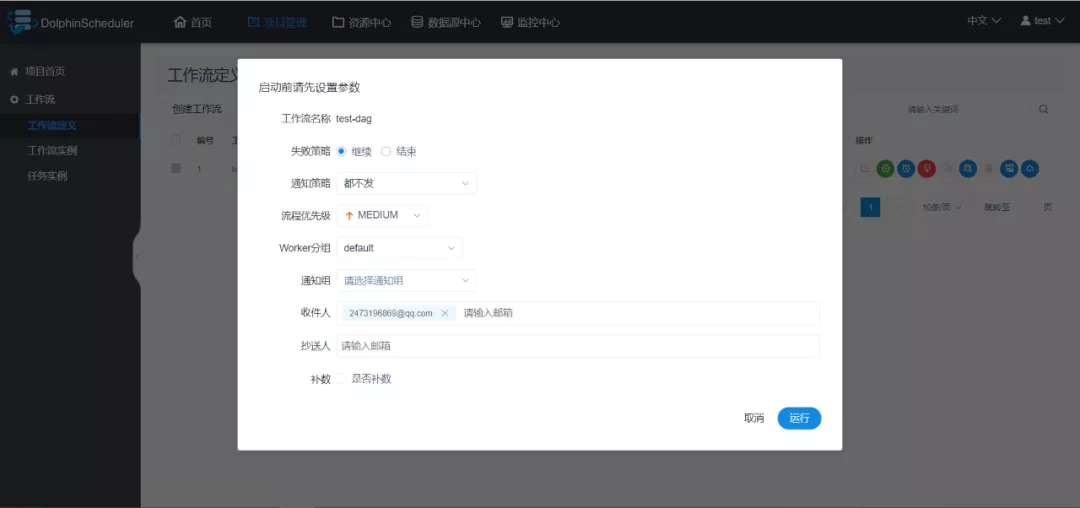The image size is (1080, 508).
Task: Open the timing schedule clock icon
Action: coord(906,169)
